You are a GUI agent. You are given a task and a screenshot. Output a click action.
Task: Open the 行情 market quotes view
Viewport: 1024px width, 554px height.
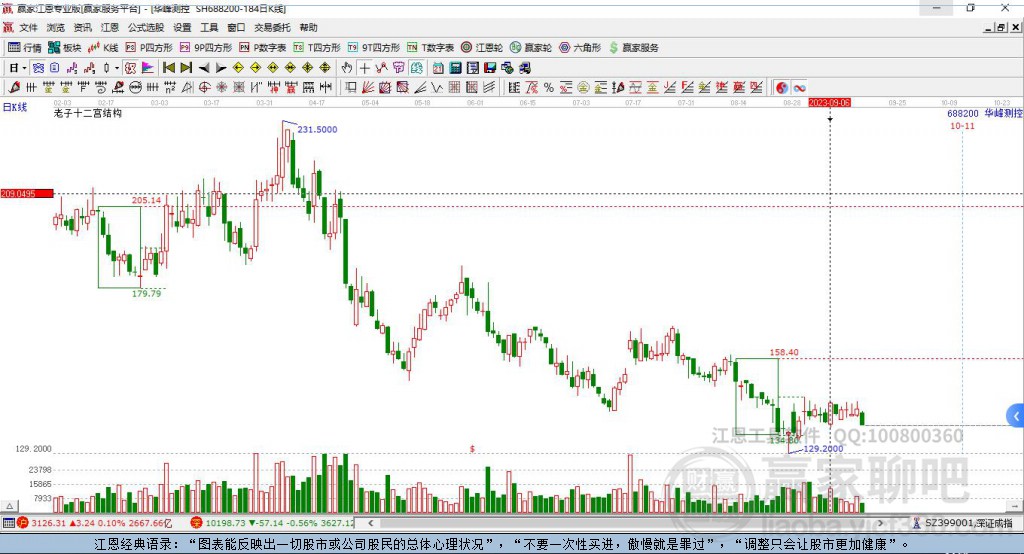[x=25, y=48]
